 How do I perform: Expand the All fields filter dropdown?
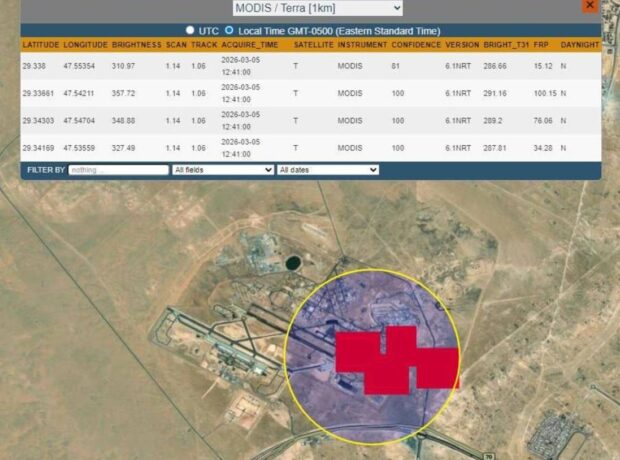pyautogui.click(x=223, y=170)
